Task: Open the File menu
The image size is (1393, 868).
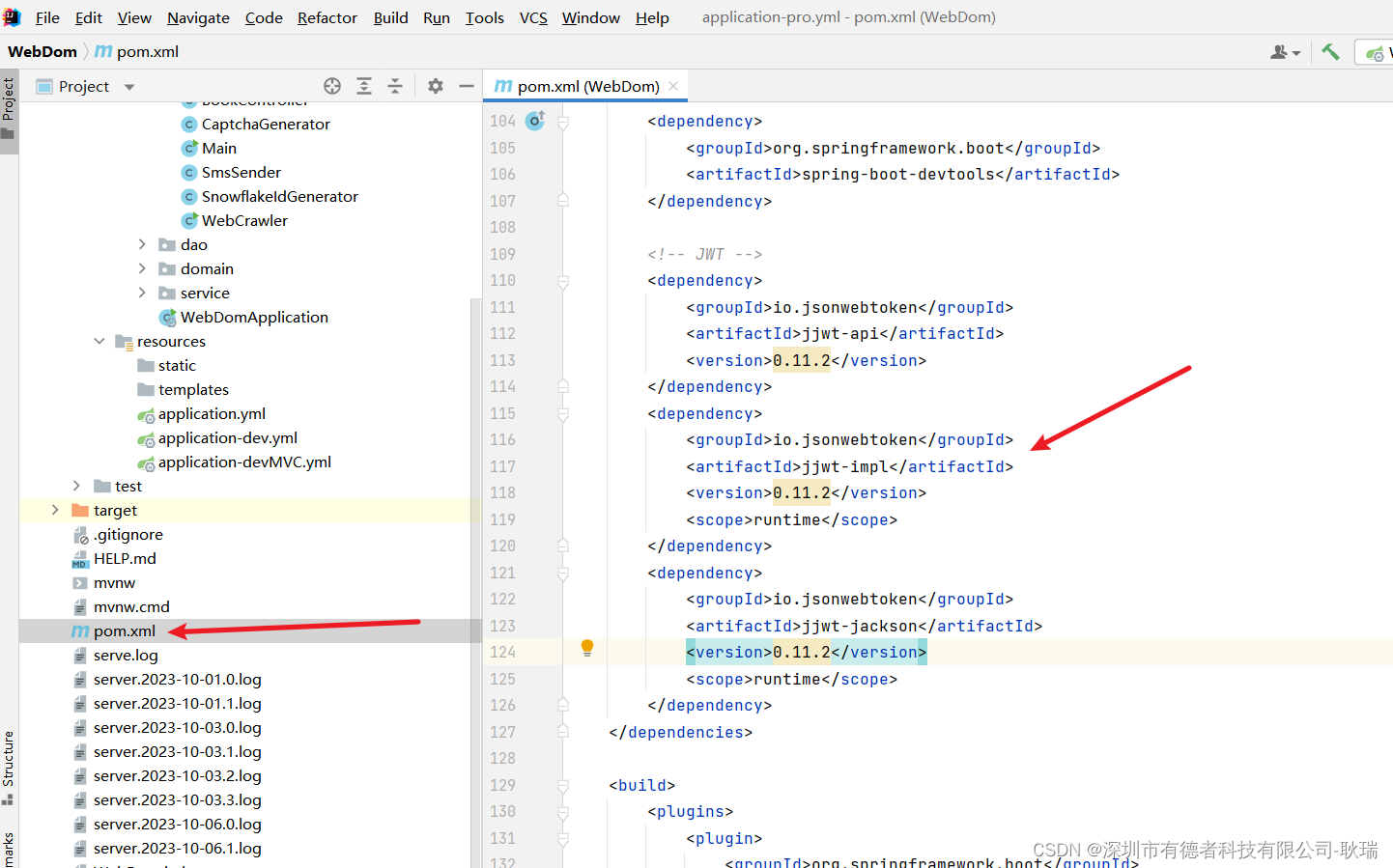Action: point(47,17)
